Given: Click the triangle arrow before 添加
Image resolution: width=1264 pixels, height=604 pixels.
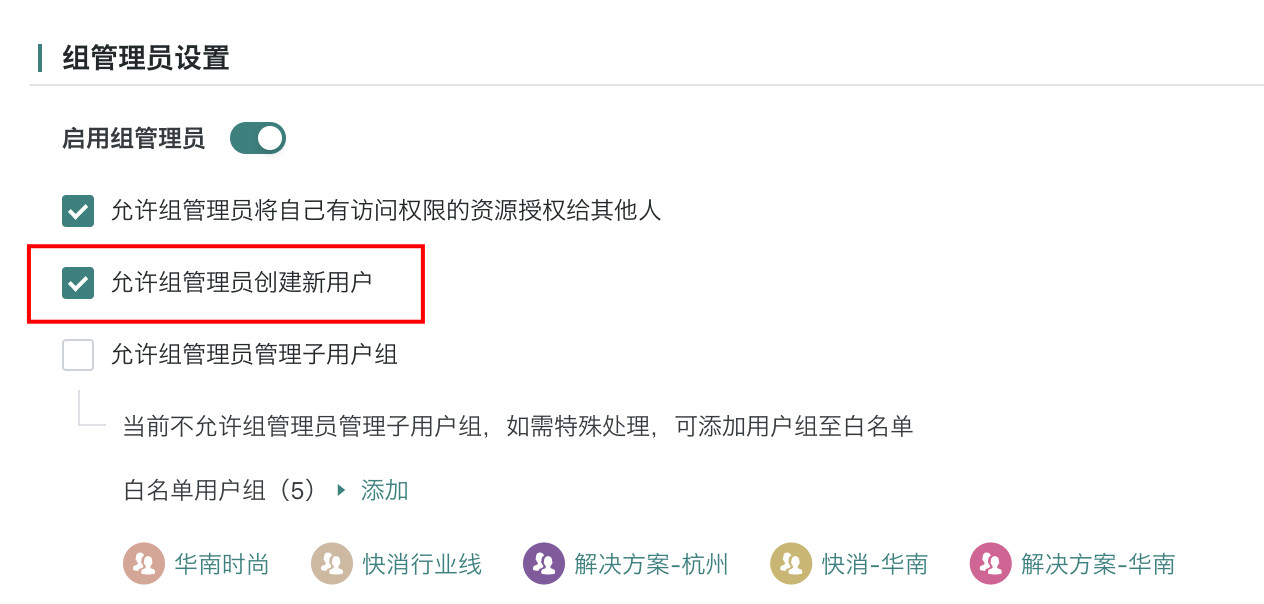Looking at the screenshot, I should (x=341, y=490).
